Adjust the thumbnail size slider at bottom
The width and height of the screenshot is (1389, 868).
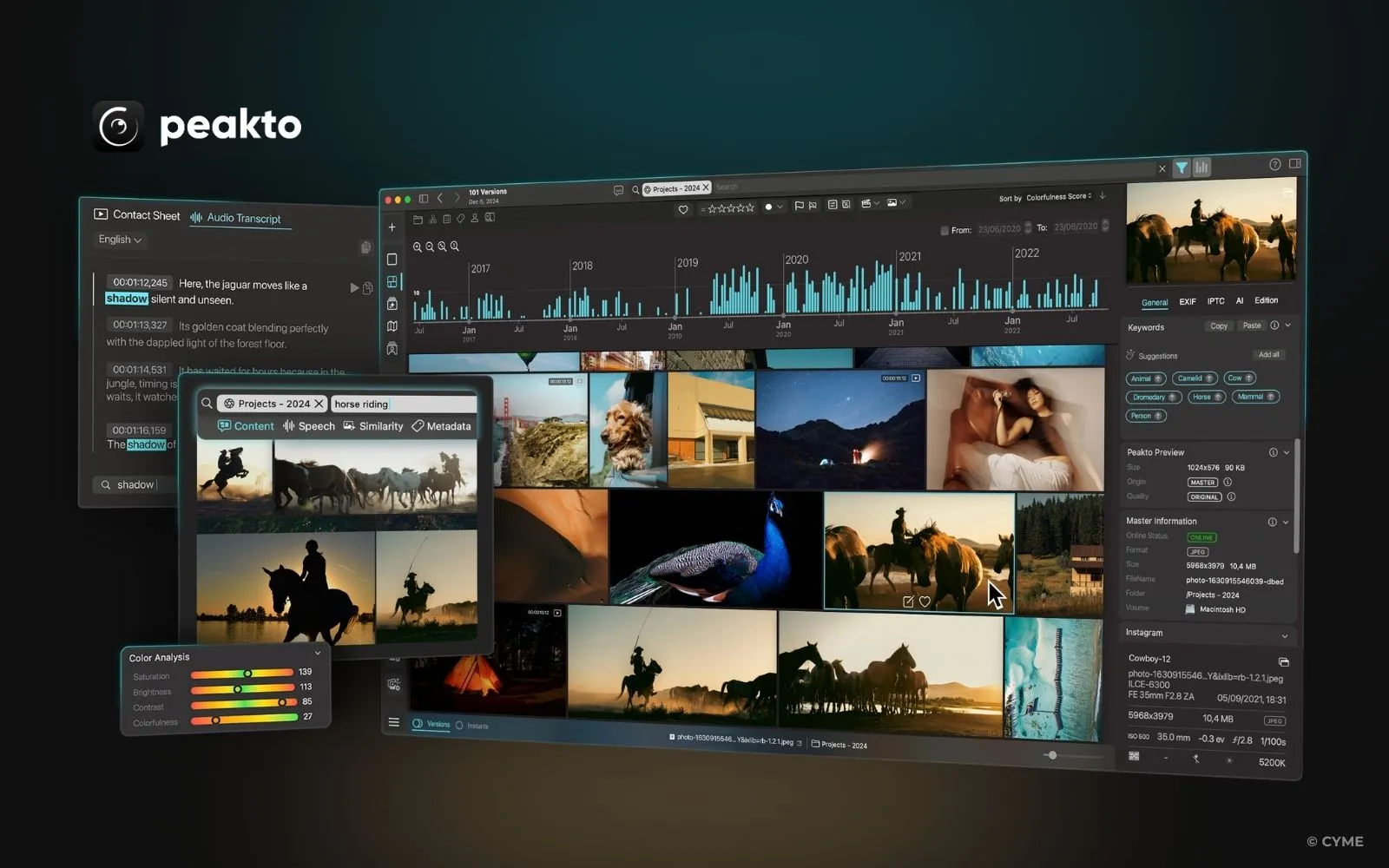(x=1072, y=755)
